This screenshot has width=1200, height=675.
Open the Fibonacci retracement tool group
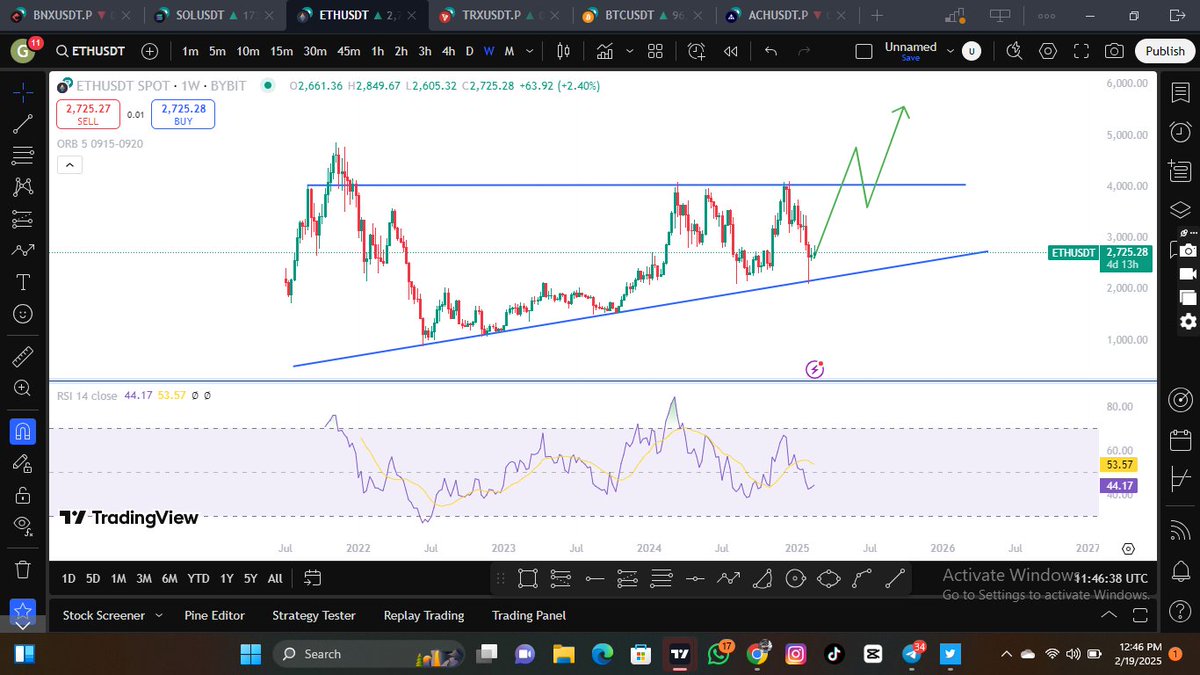pos(23,155)
